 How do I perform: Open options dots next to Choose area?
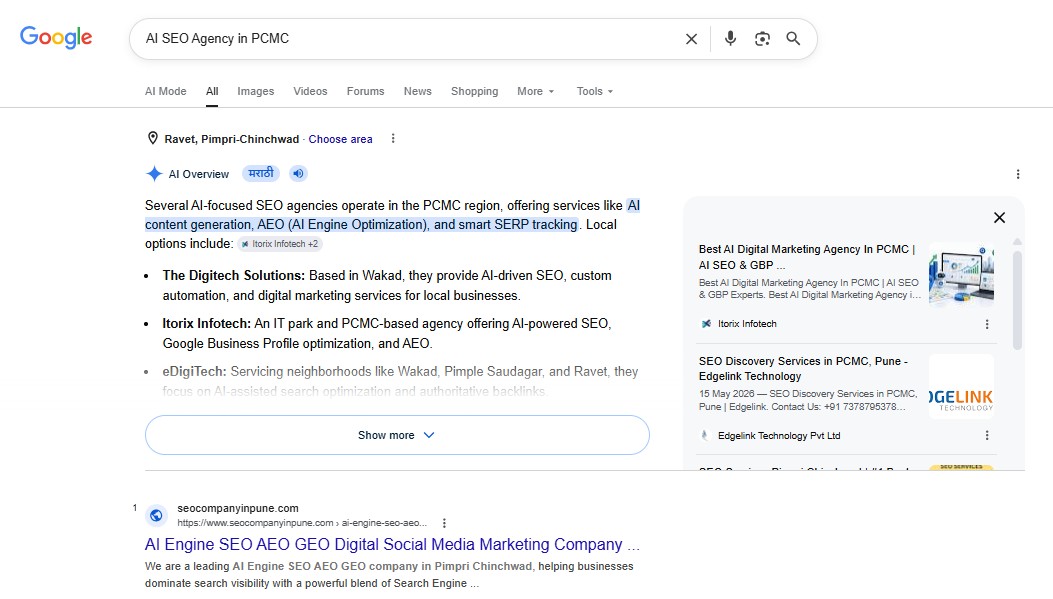point(393,138)
